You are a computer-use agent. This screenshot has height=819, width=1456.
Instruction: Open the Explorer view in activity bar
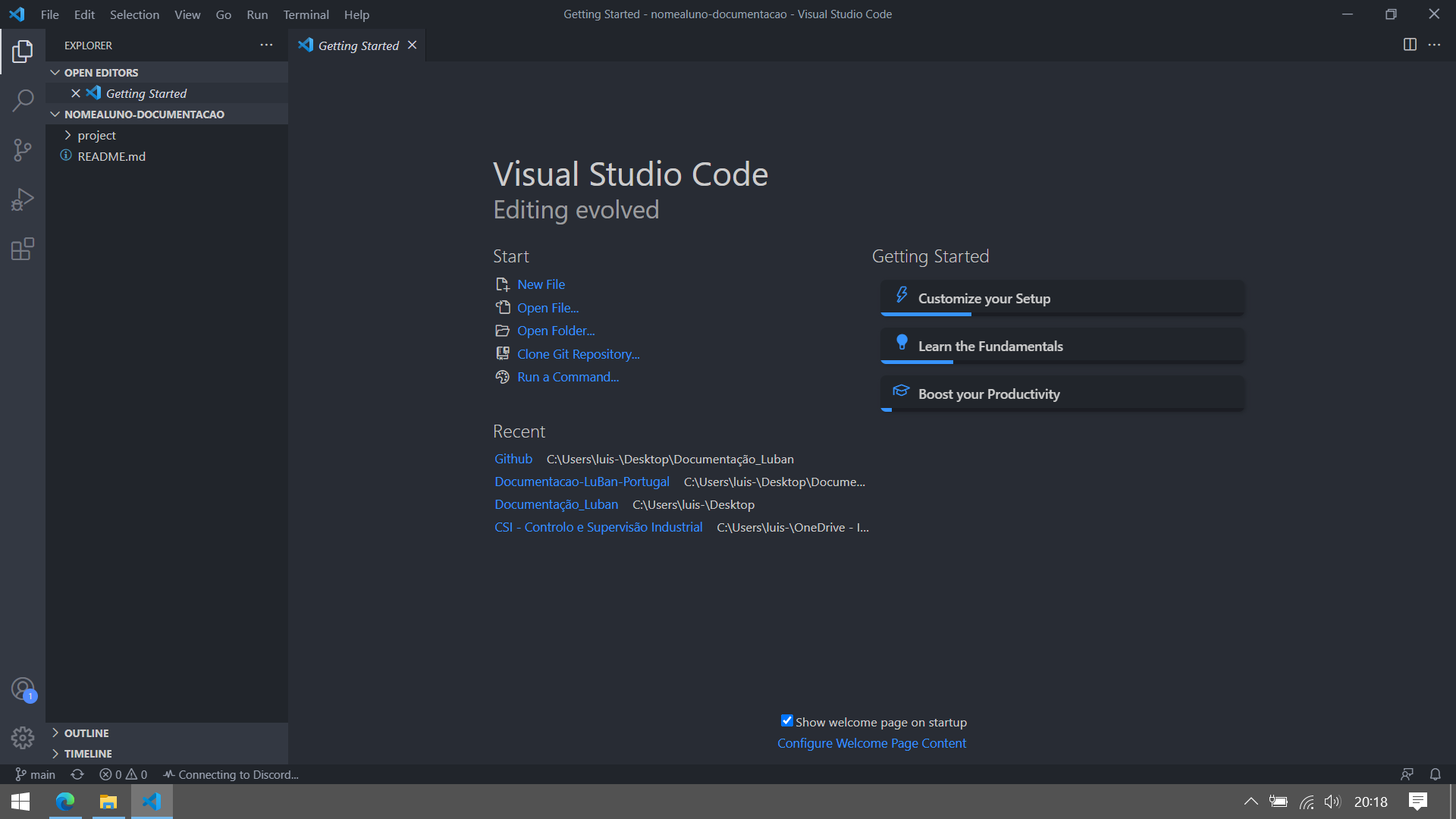coord(23,52)
